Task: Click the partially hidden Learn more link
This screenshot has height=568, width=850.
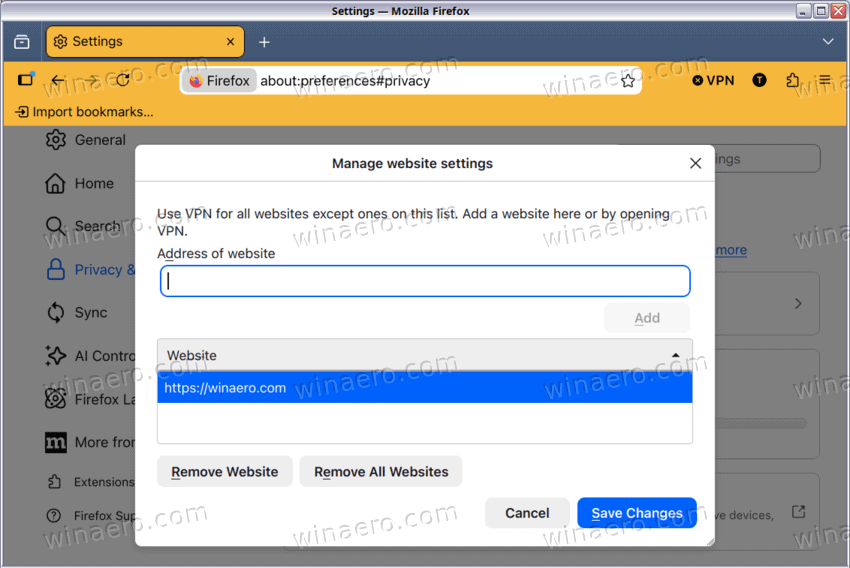Action: tap(731, 250)
